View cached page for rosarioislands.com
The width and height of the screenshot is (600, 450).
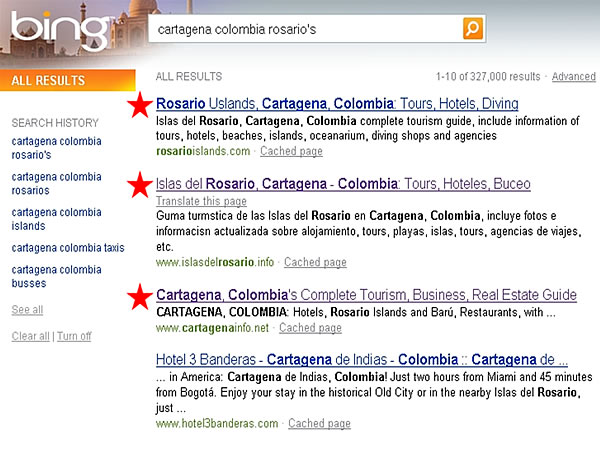click(291, 151)
